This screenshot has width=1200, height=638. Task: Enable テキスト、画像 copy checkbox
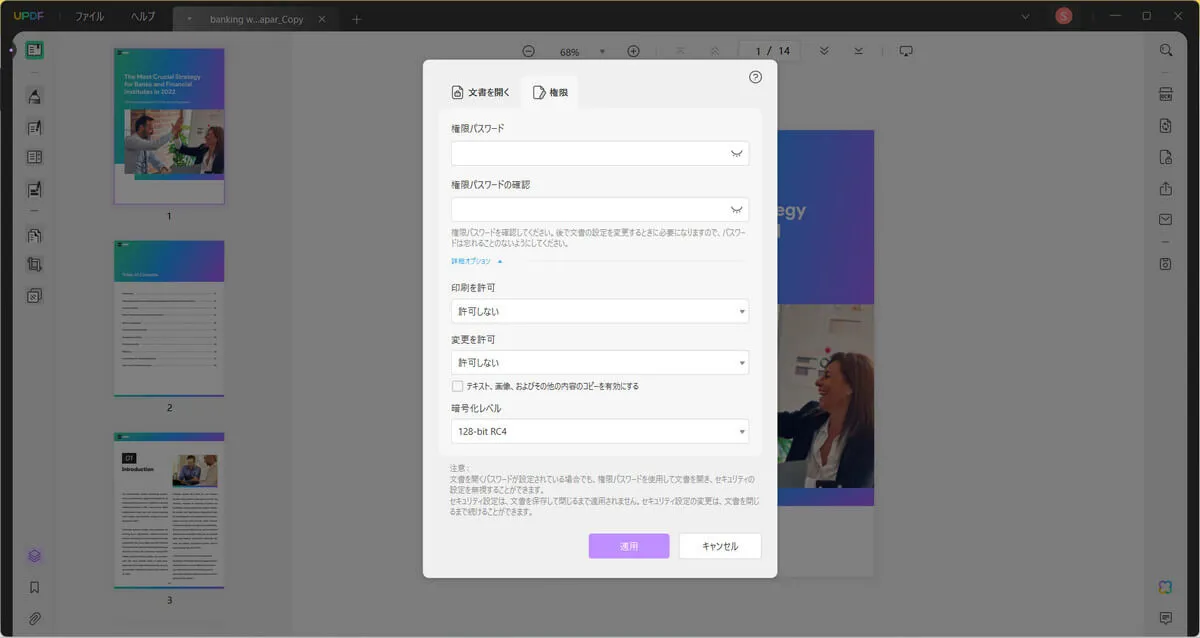(457, 386)
